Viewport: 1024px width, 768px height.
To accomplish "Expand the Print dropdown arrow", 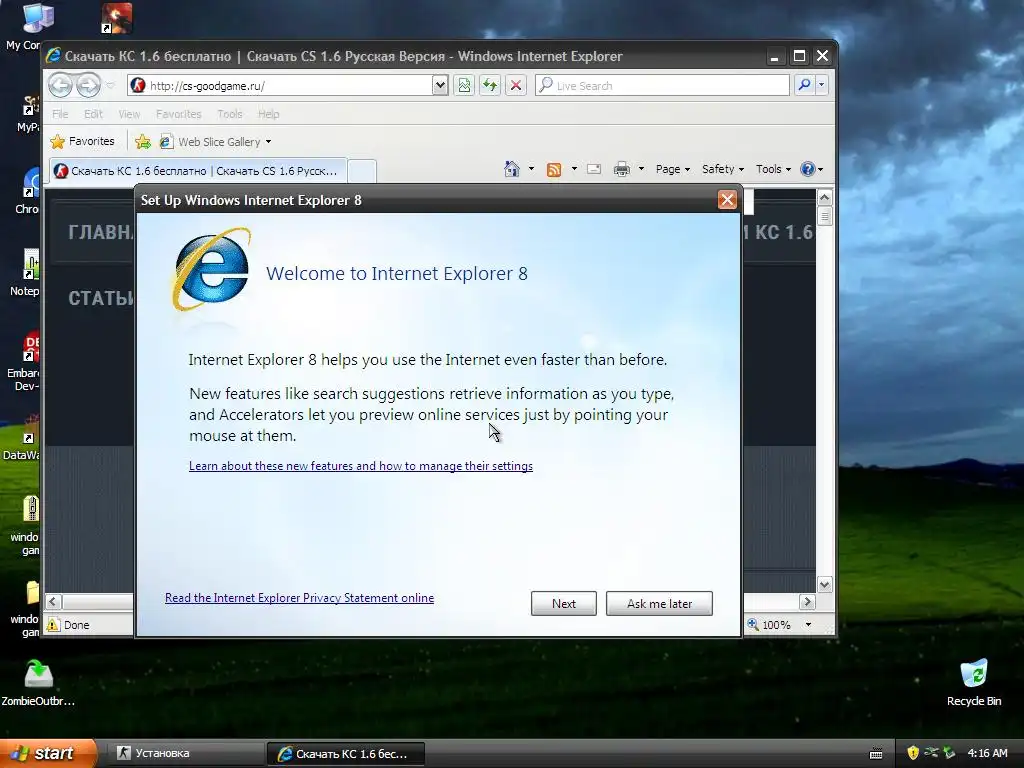I will [x=641, y=169].
